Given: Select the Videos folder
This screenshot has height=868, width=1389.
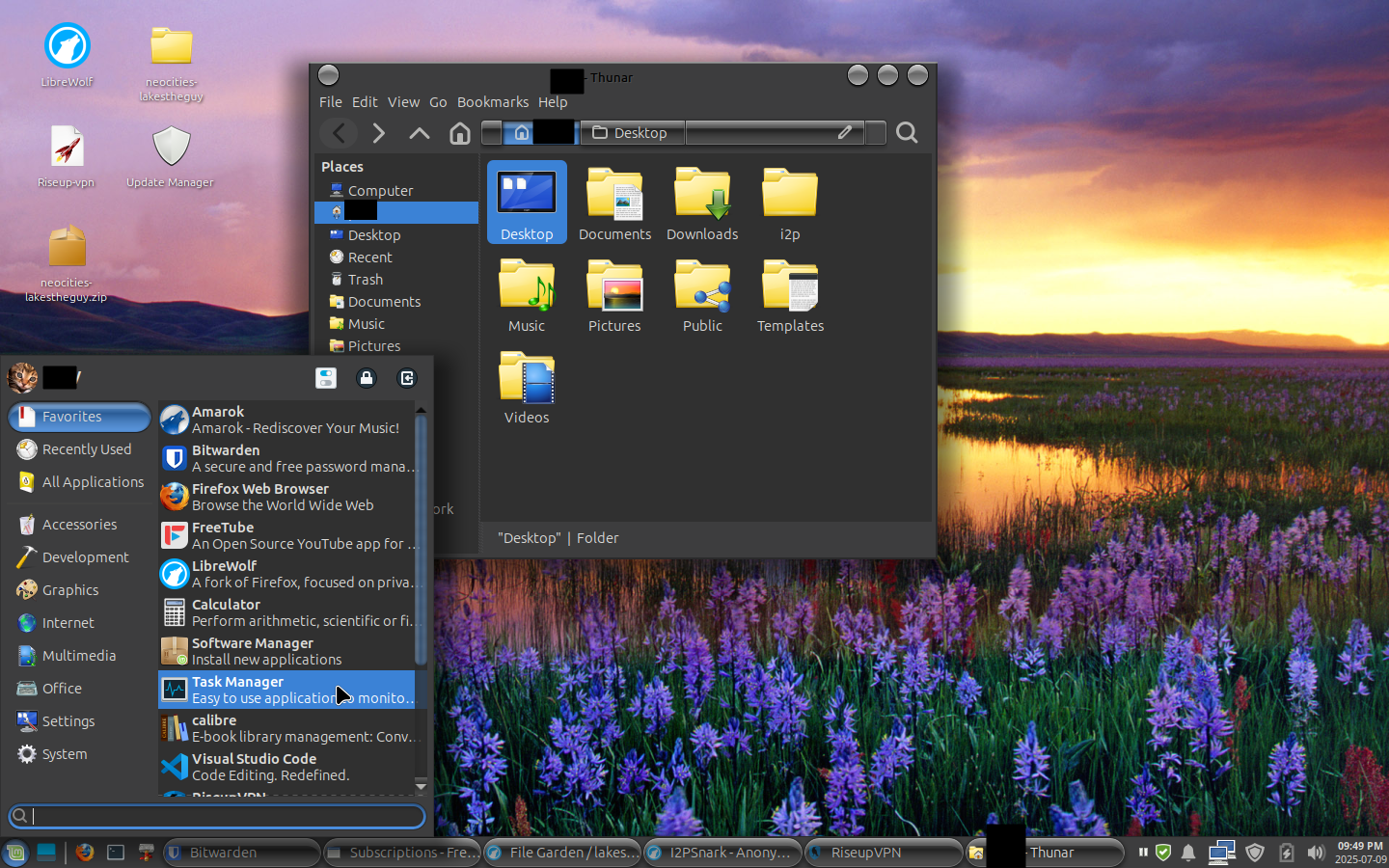Looking at the screenshot, I should [527, 388].
